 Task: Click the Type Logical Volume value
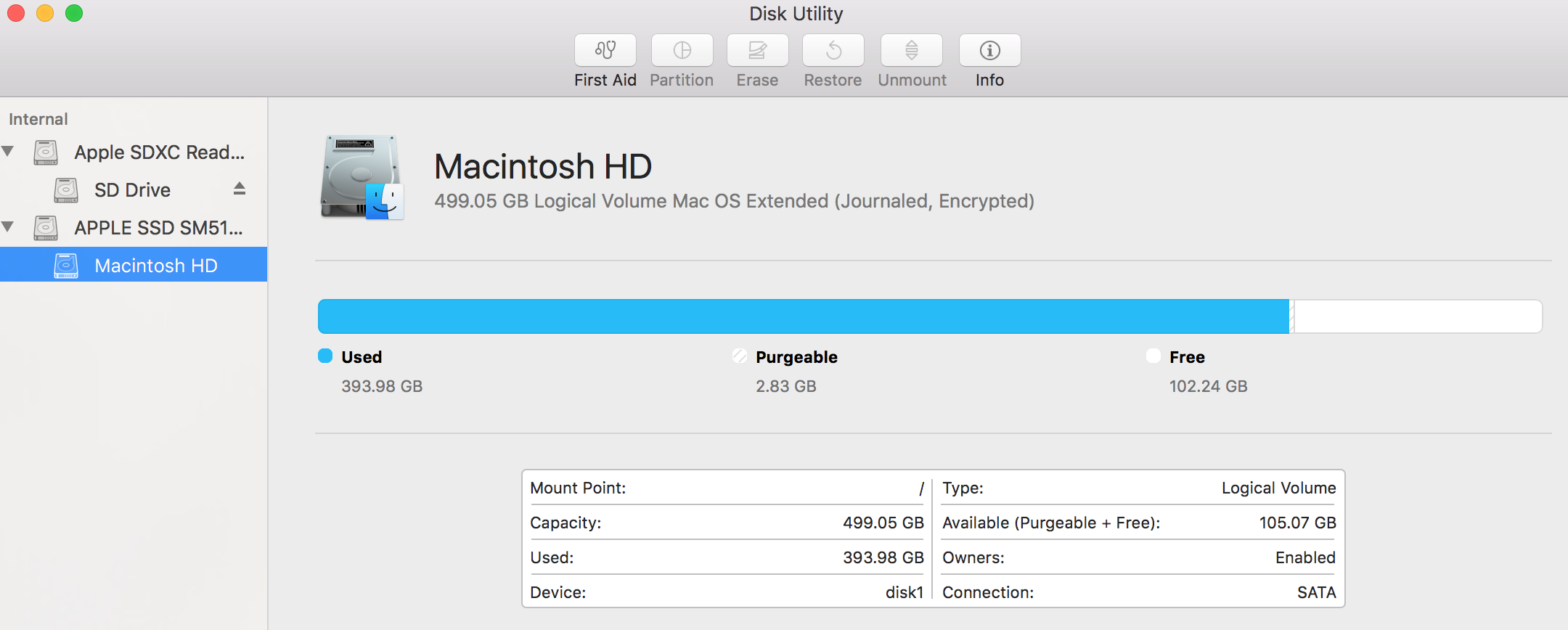coord(1279,488)
